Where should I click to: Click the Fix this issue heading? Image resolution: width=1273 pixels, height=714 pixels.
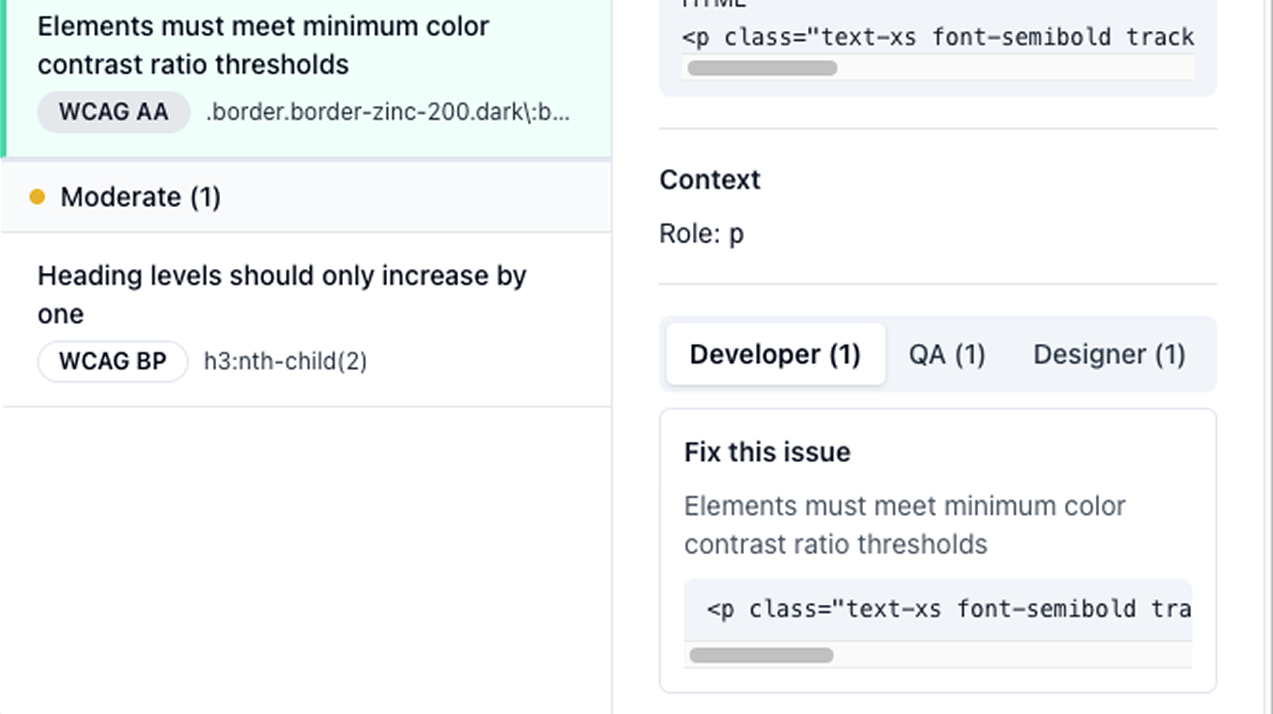pos(767,452)
